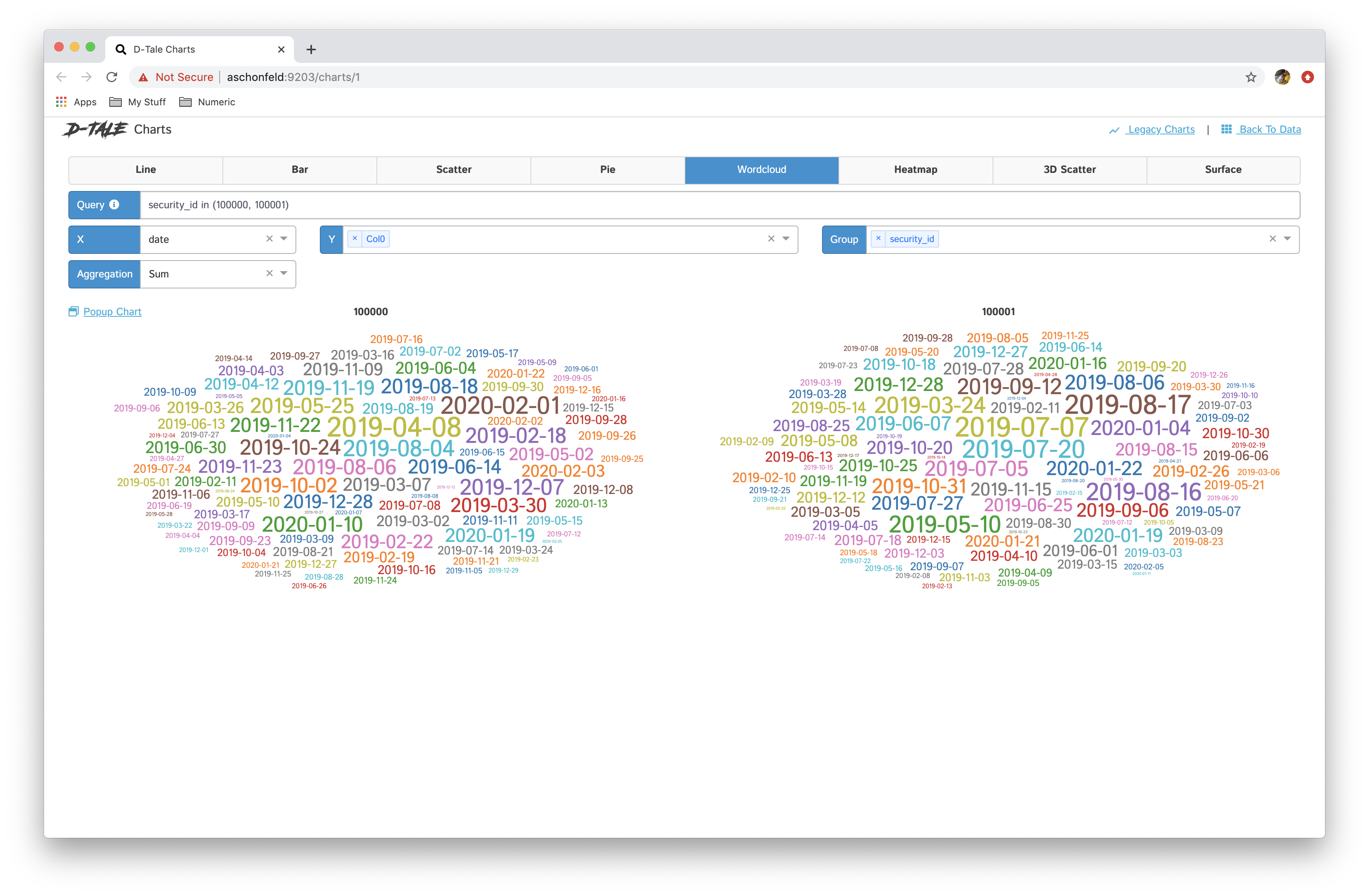Viewport: 1369px width, 896px height.
Task: Bookmark page with the star icon
Action: tap(1250, 77)
